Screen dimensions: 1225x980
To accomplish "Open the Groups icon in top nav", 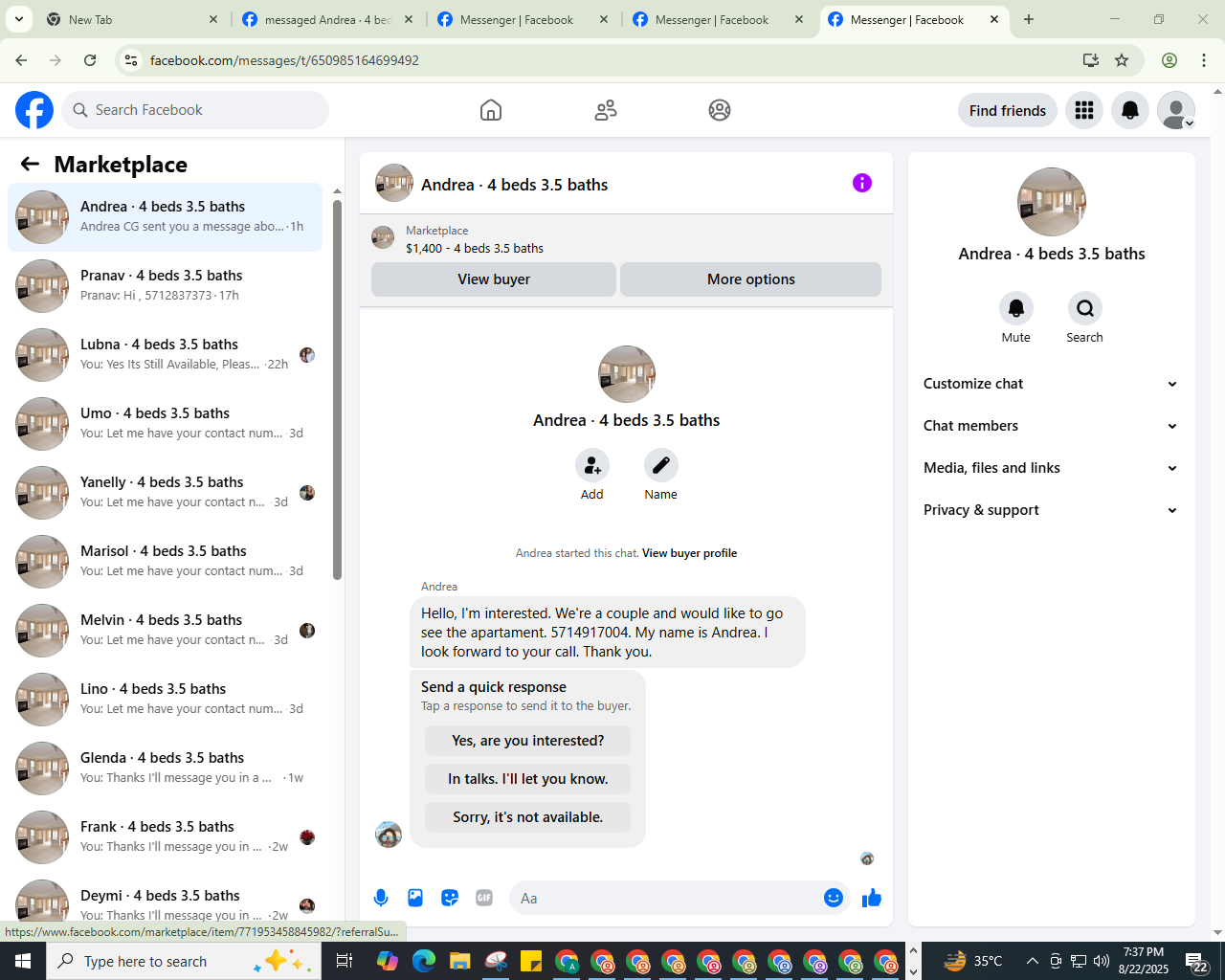I will [720, 110].
